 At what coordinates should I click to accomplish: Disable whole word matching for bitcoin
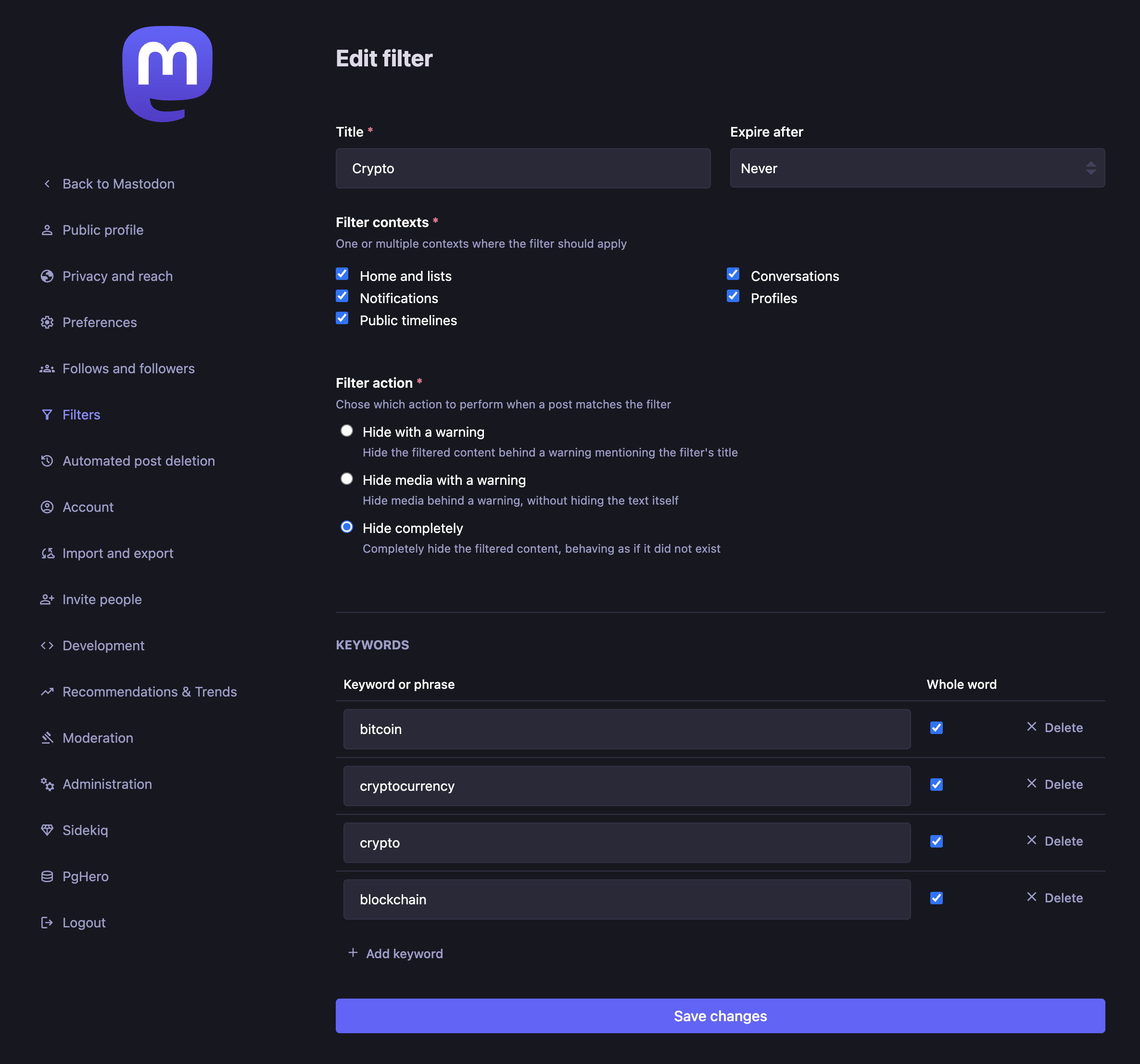click(936, 728)
